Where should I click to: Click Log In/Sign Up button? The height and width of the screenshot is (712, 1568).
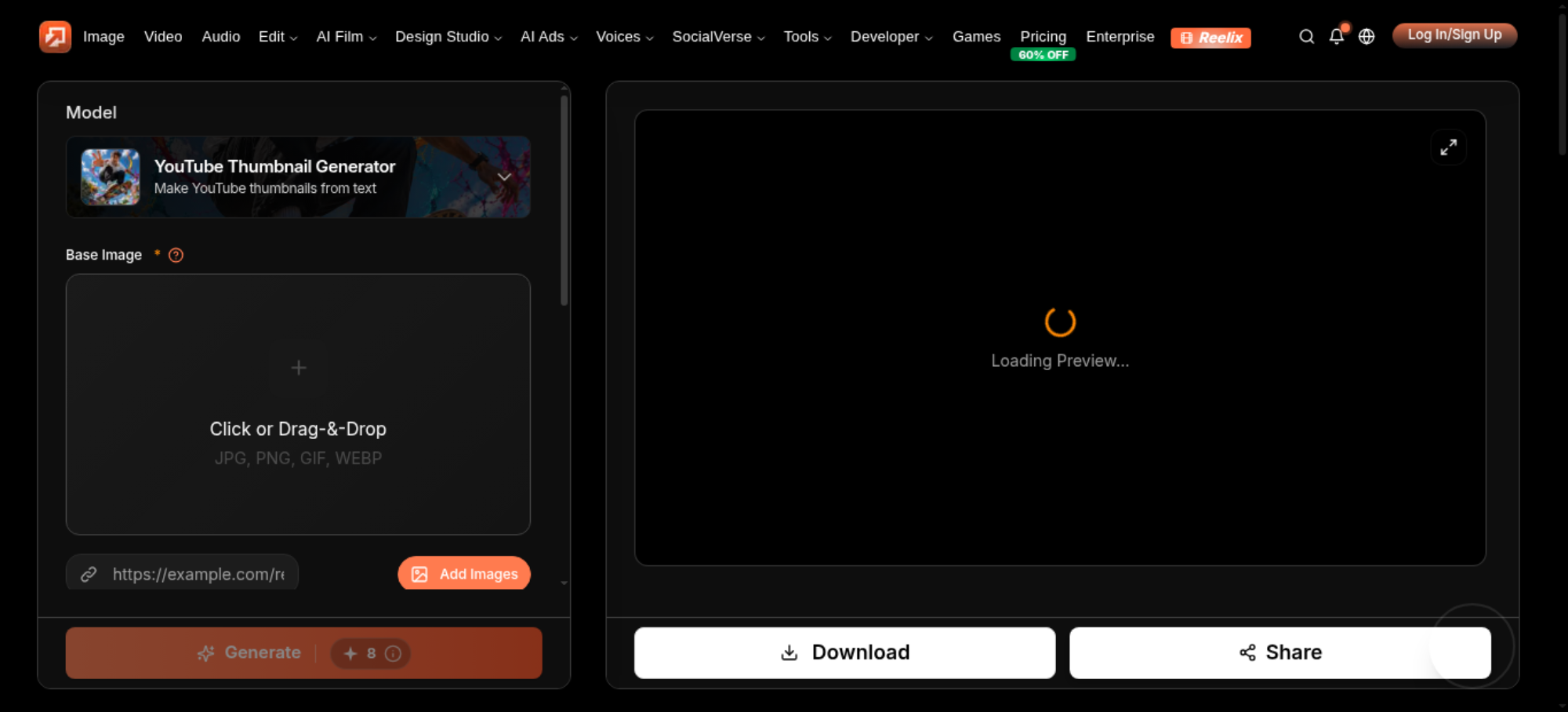pyautogui.click(x=1454, y=35)
